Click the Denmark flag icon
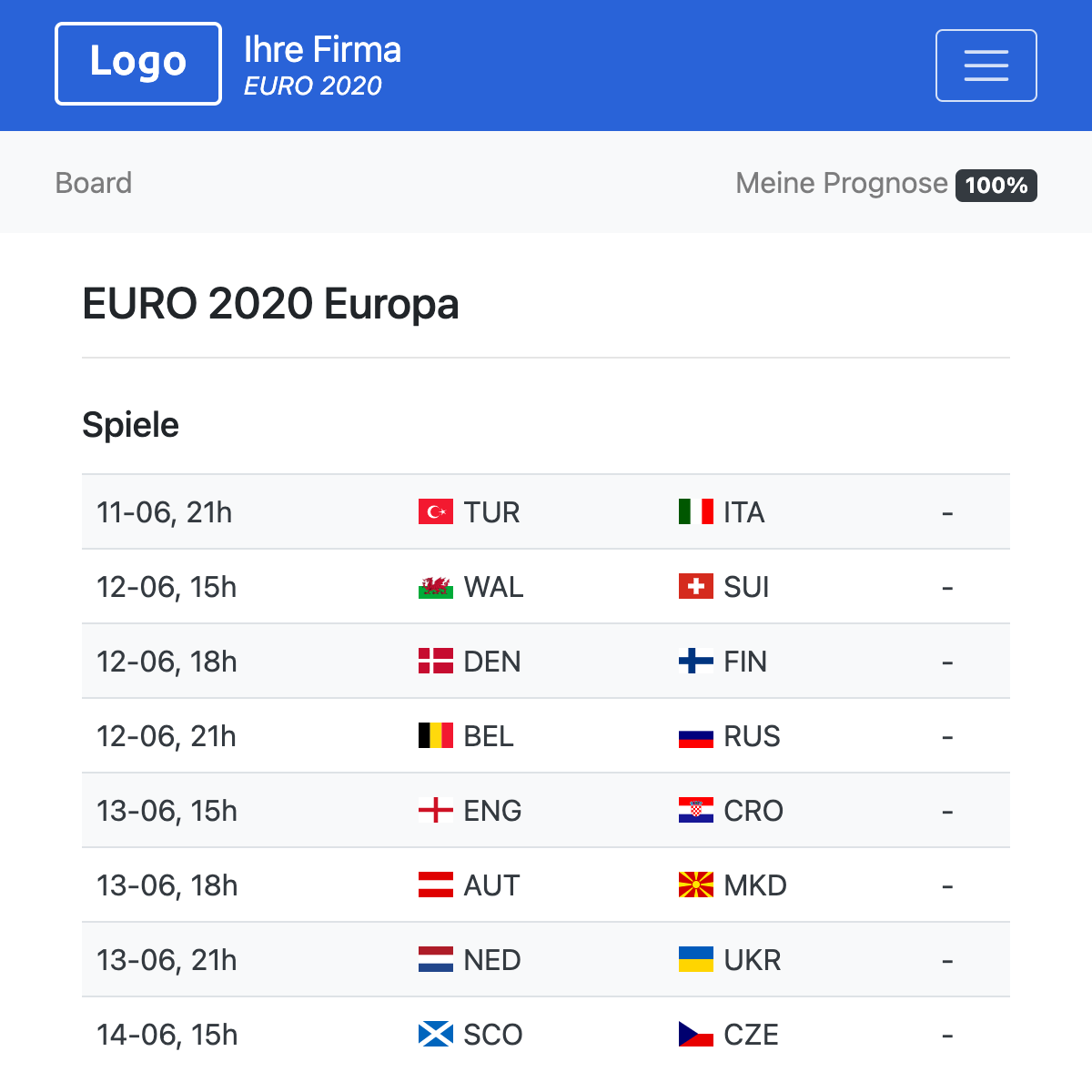 [437, 662]
